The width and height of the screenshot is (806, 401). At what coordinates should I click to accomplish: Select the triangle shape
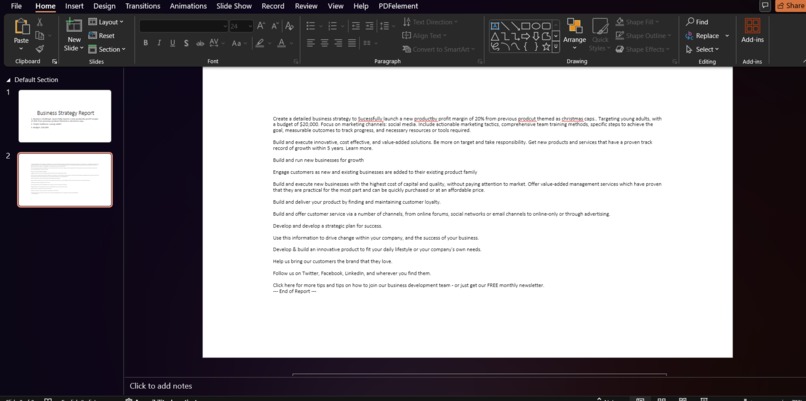(494, 37)
